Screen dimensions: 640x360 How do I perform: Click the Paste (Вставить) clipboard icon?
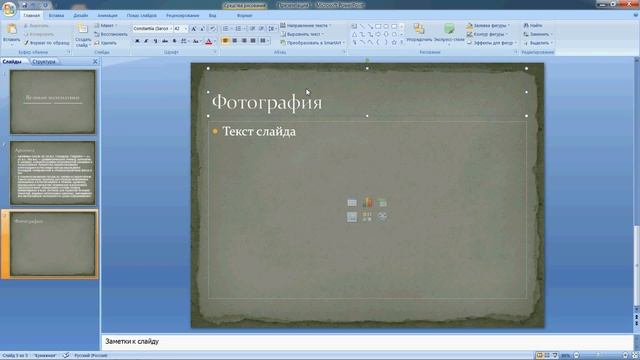[x=12, y=29]
